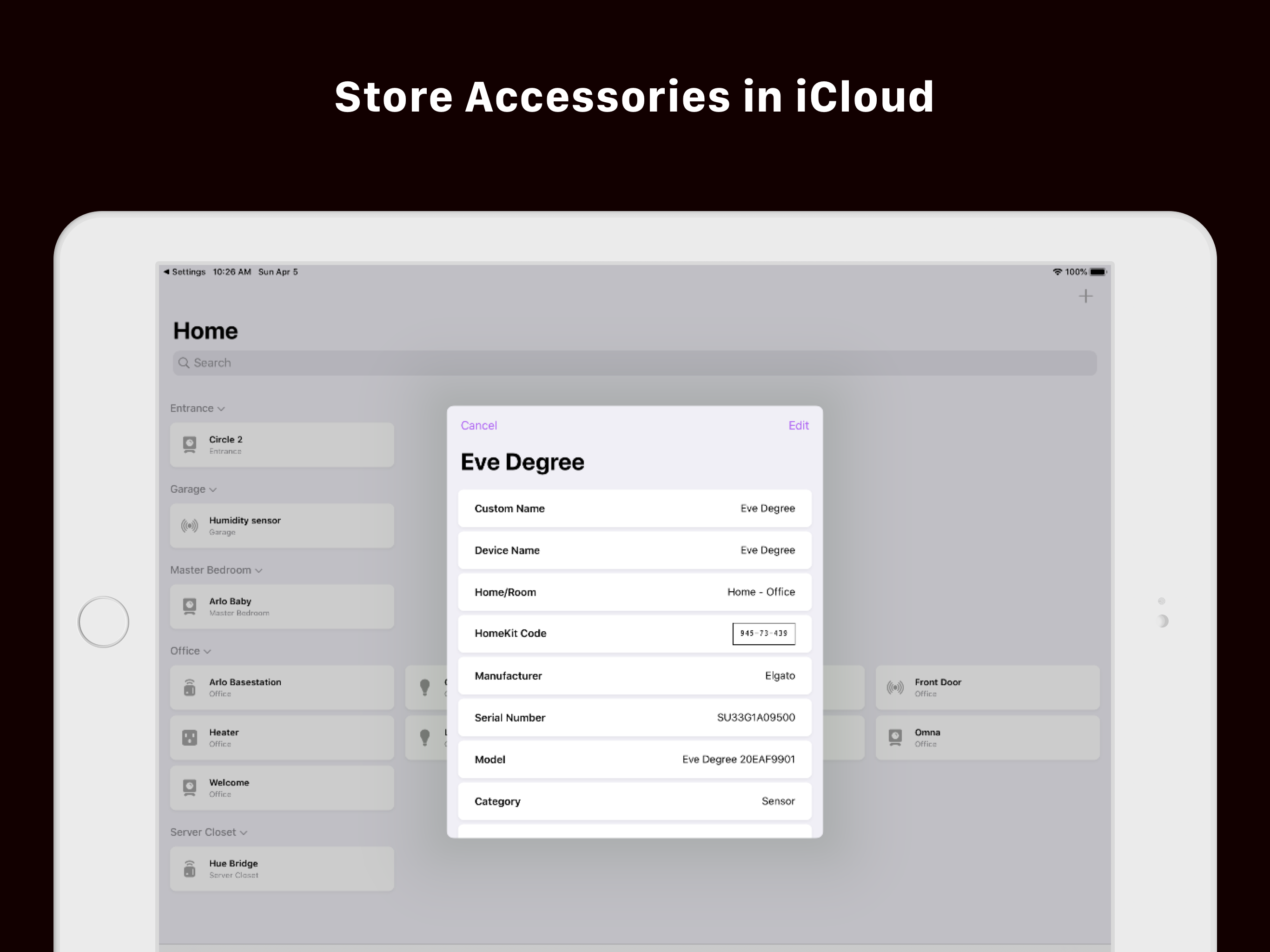Click the Circle 2 camera icon

tap(190, 444)
